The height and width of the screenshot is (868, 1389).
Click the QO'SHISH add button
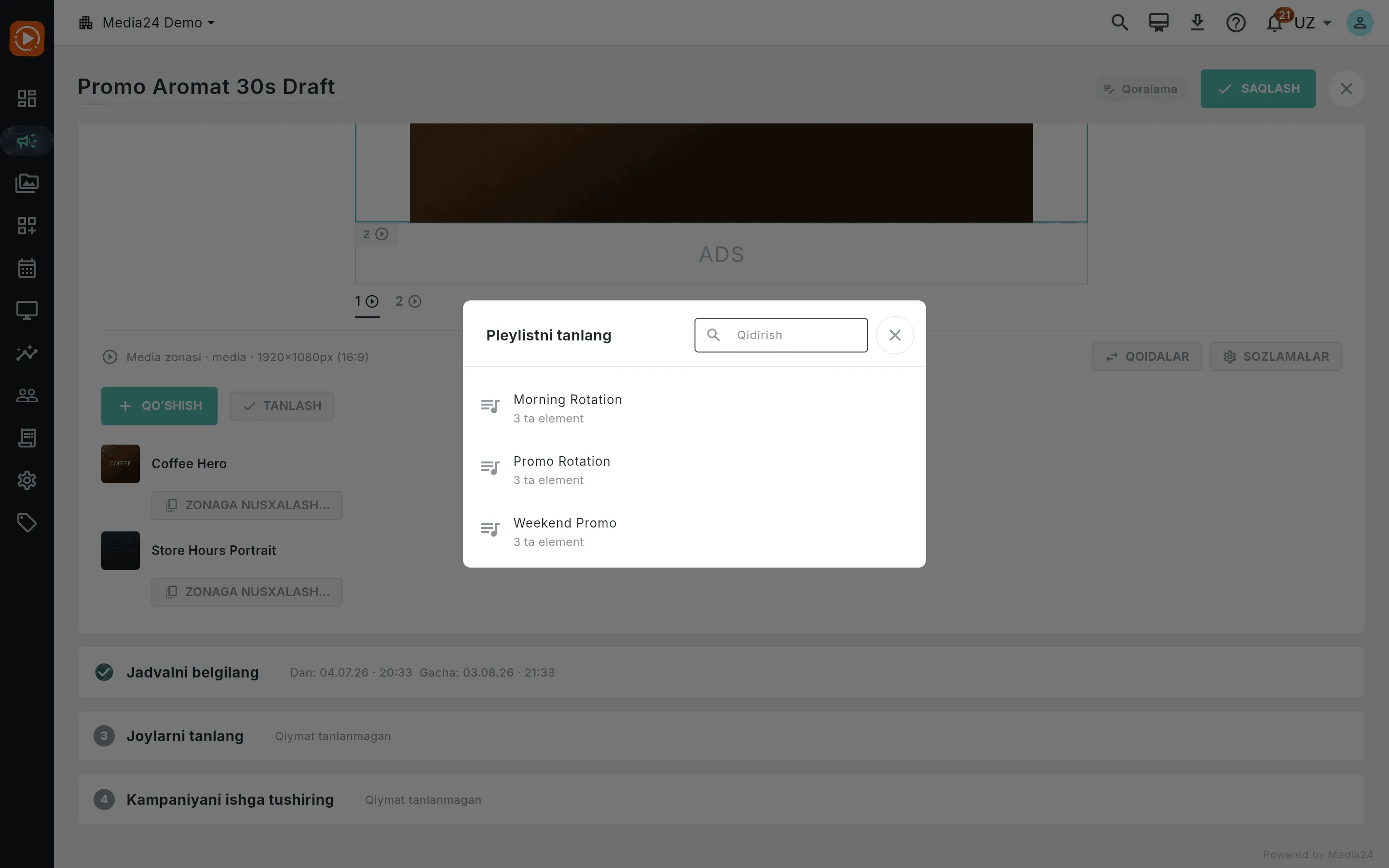tap(160, 406)
